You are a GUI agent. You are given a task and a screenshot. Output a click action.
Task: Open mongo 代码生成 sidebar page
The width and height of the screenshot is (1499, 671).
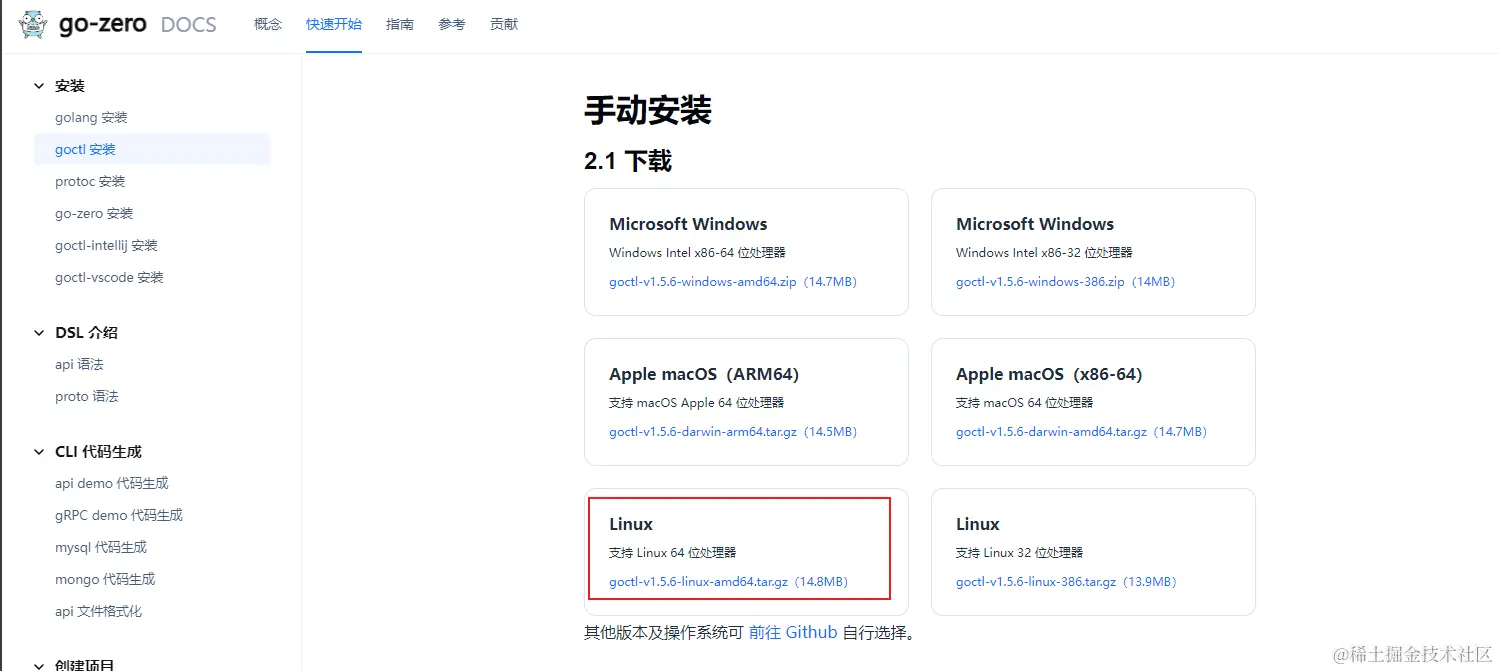coord(105,579)
